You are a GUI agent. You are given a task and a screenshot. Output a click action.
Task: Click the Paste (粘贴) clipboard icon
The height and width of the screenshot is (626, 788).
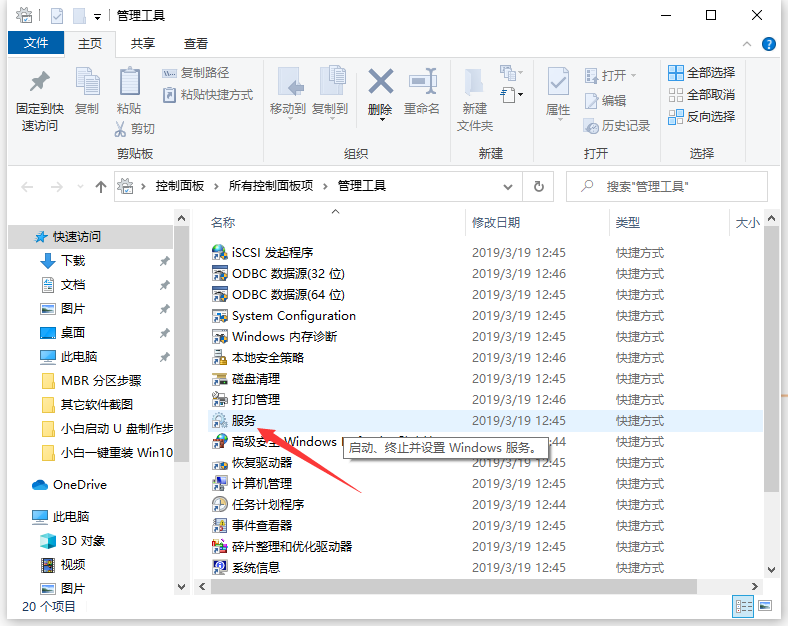pyautogui.click(x=129, y=82)
